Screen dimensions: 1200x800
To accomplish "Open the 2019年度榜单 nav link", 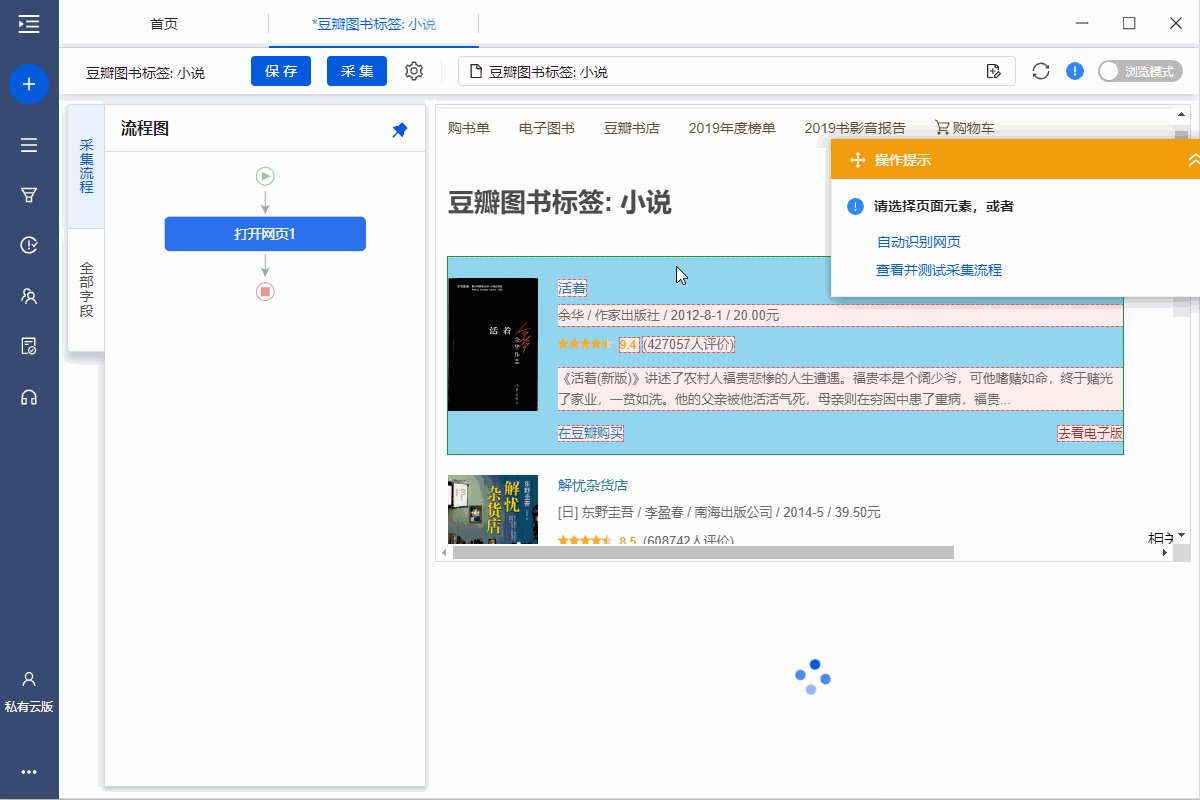I will click(x=732, y=128).
